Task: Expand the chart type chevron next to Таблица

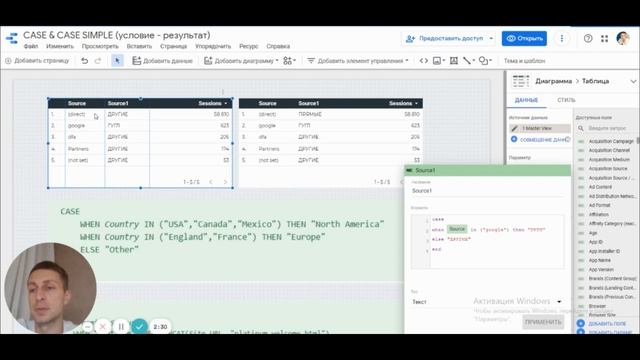Action: pyautogui.click(x=633, y=81)
